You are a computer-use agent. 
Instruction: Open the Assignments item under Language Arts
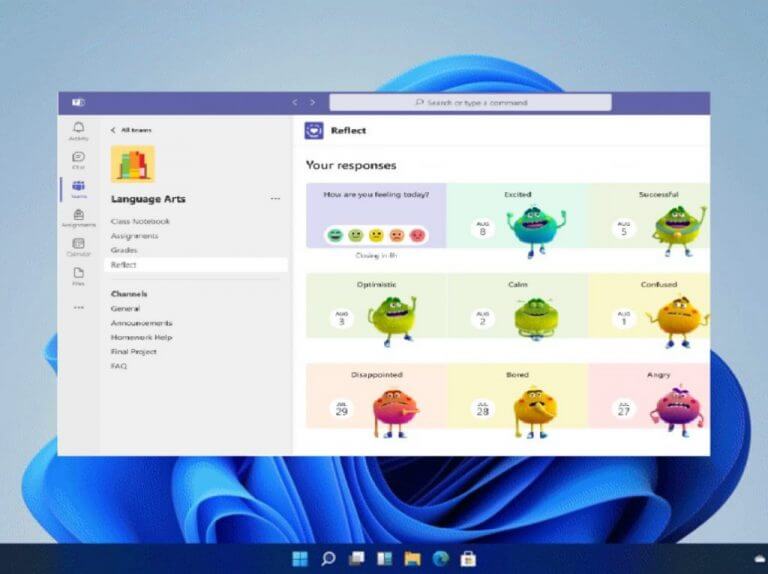point(134,236)
